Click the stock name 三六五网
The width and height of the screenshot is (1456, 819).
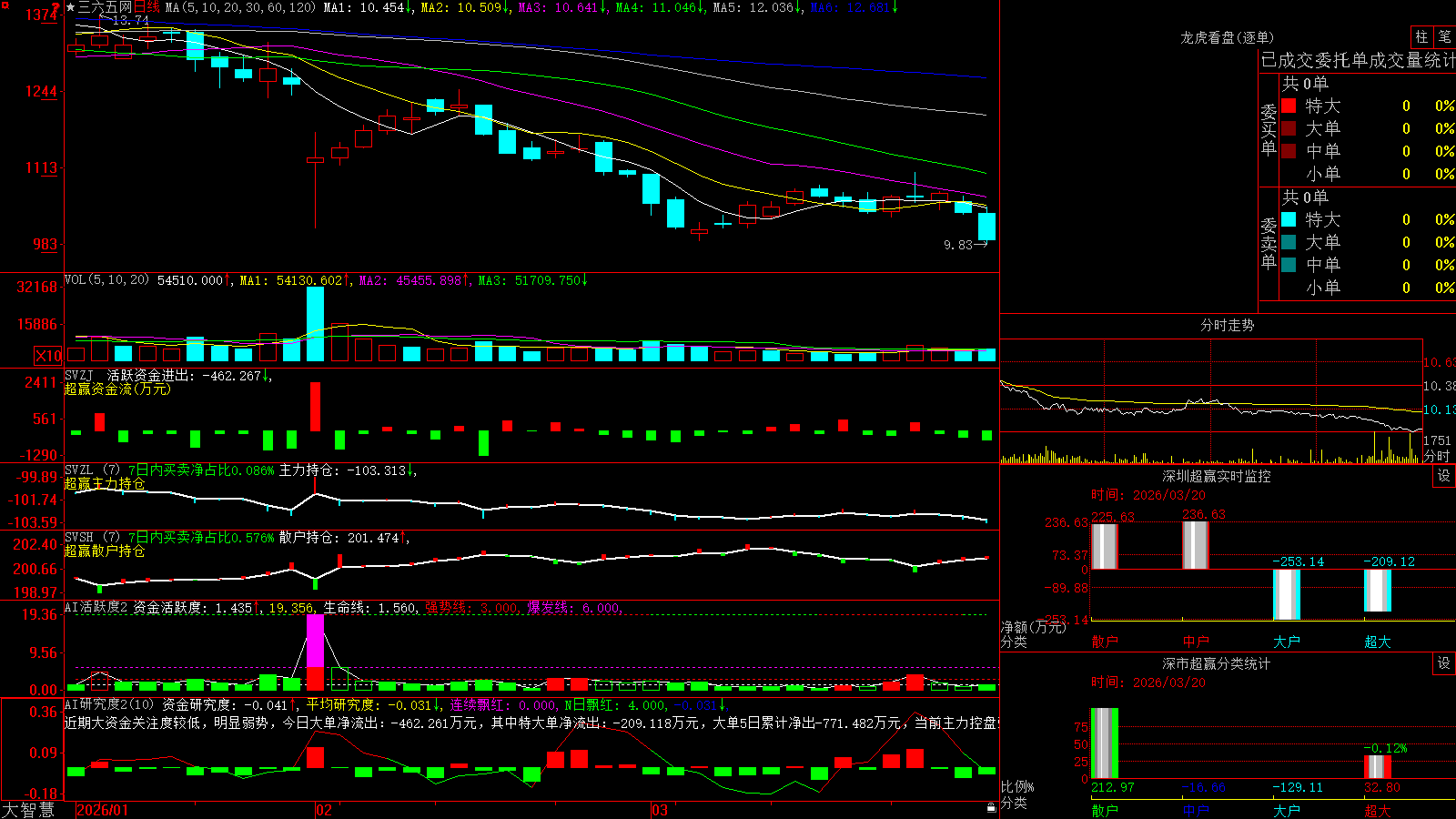point(105,7)
